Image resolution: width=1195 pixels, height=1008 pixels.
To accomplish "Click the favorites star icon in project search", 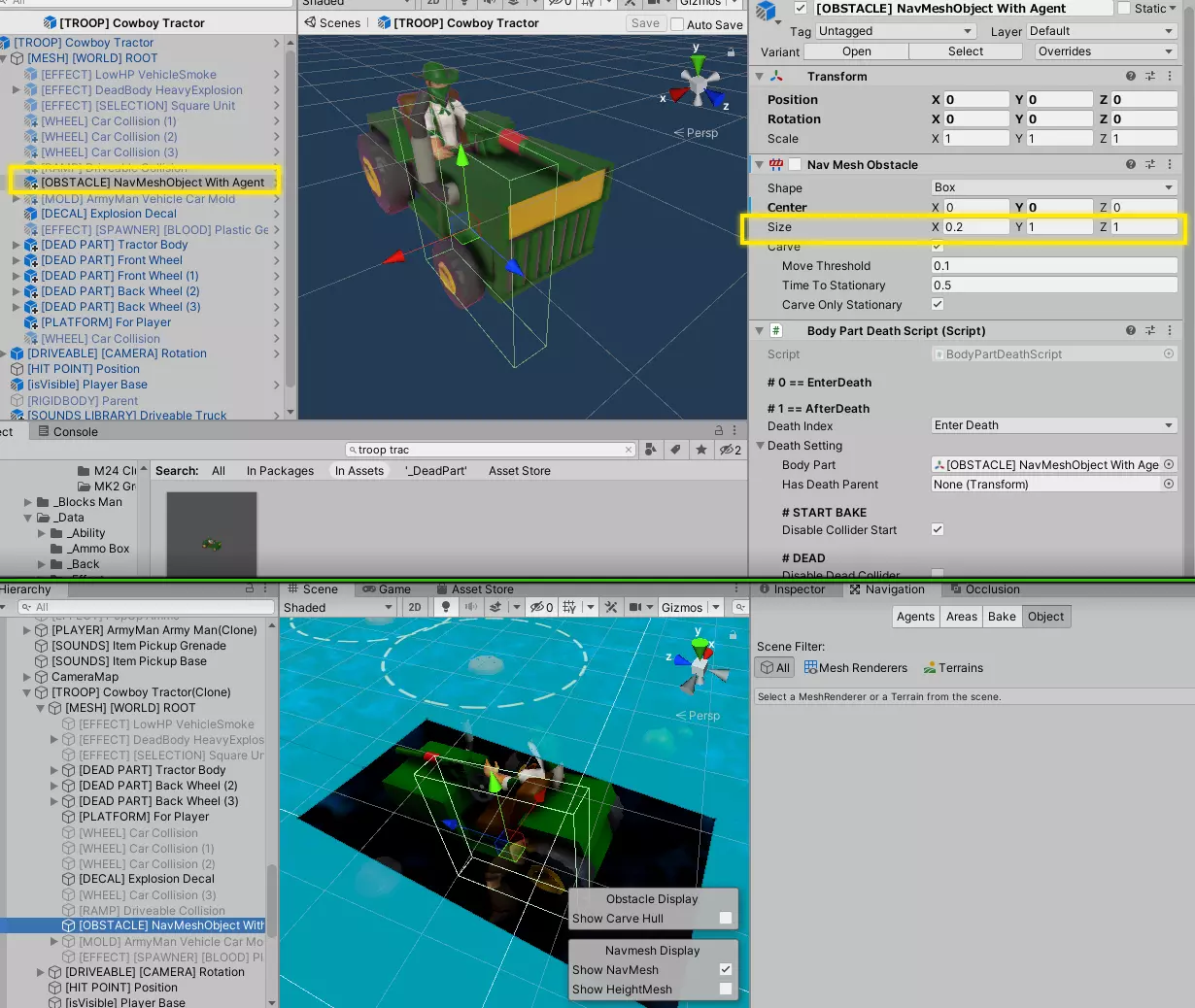I will (x=701, y=450).
